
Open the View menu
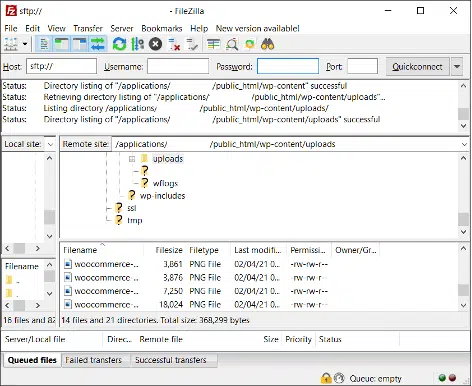[x=56, y=29]
